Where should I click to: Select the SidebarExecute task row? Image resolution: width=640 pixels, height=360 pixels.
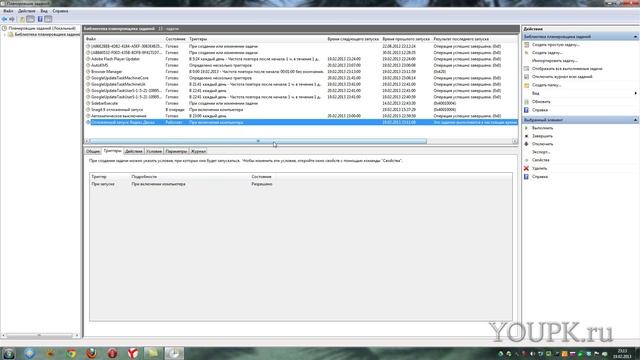coord(301,103)
